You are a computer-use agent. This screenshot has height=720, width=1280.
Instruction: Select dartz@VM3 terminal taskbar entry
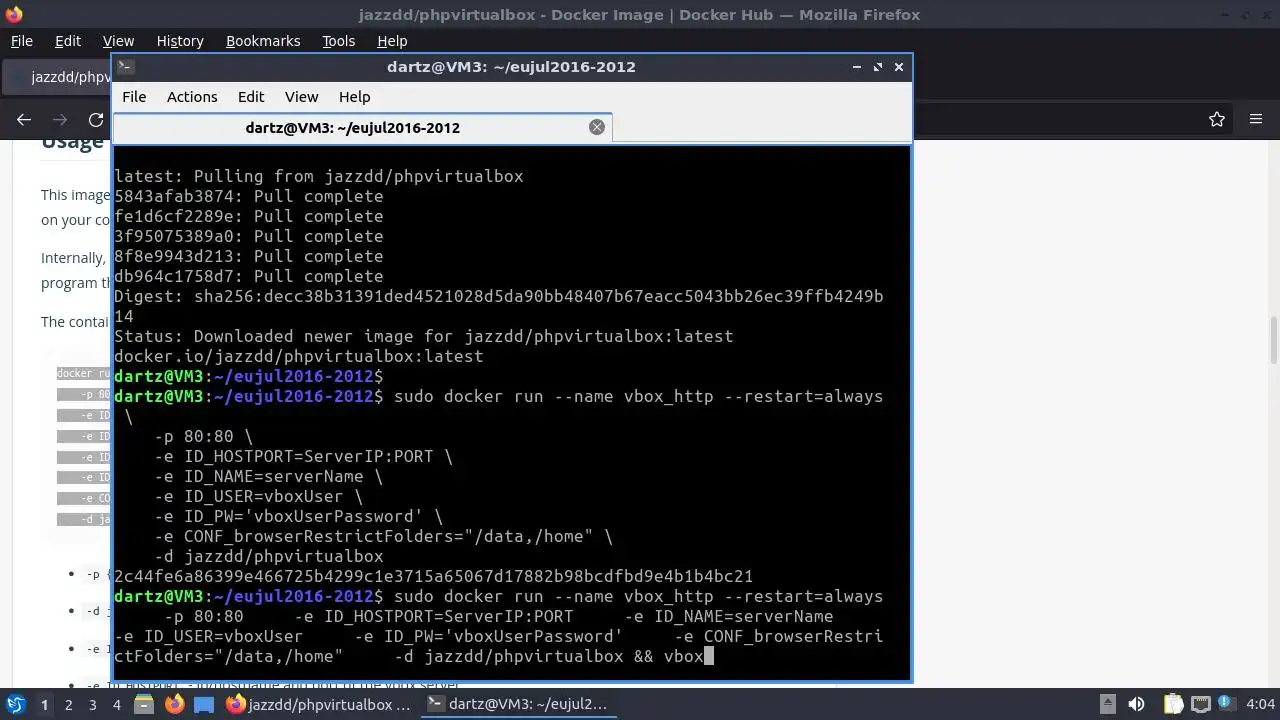point(517,704)
